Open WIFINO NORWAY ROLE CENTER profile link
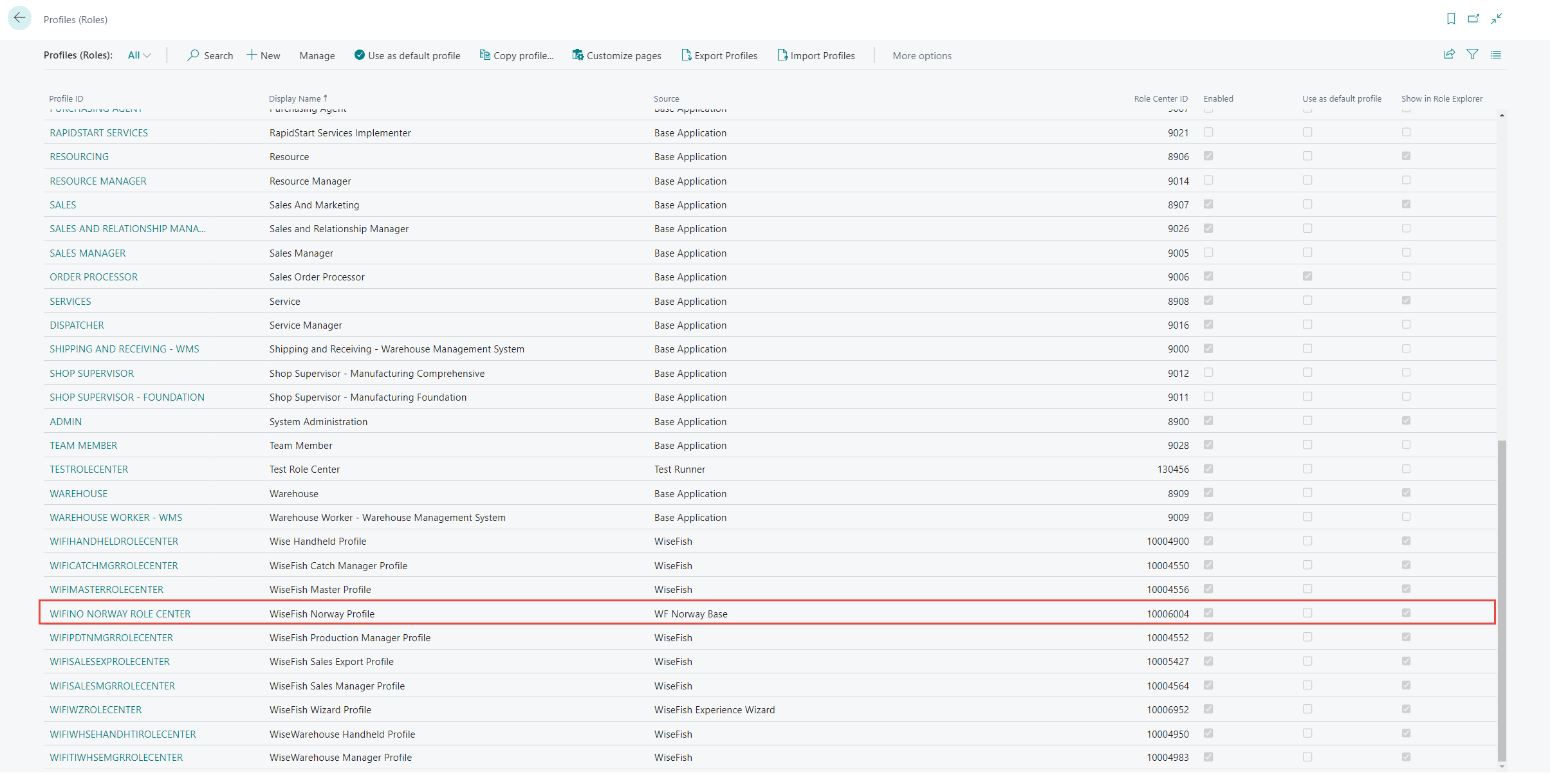This screenshot has width=1550, height=784. pyautogui.click(x=120, y=614)
